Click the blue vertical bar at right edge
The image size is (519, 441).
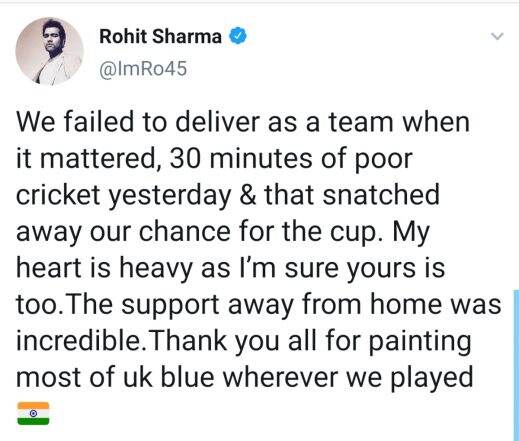[x=516, y=365]
